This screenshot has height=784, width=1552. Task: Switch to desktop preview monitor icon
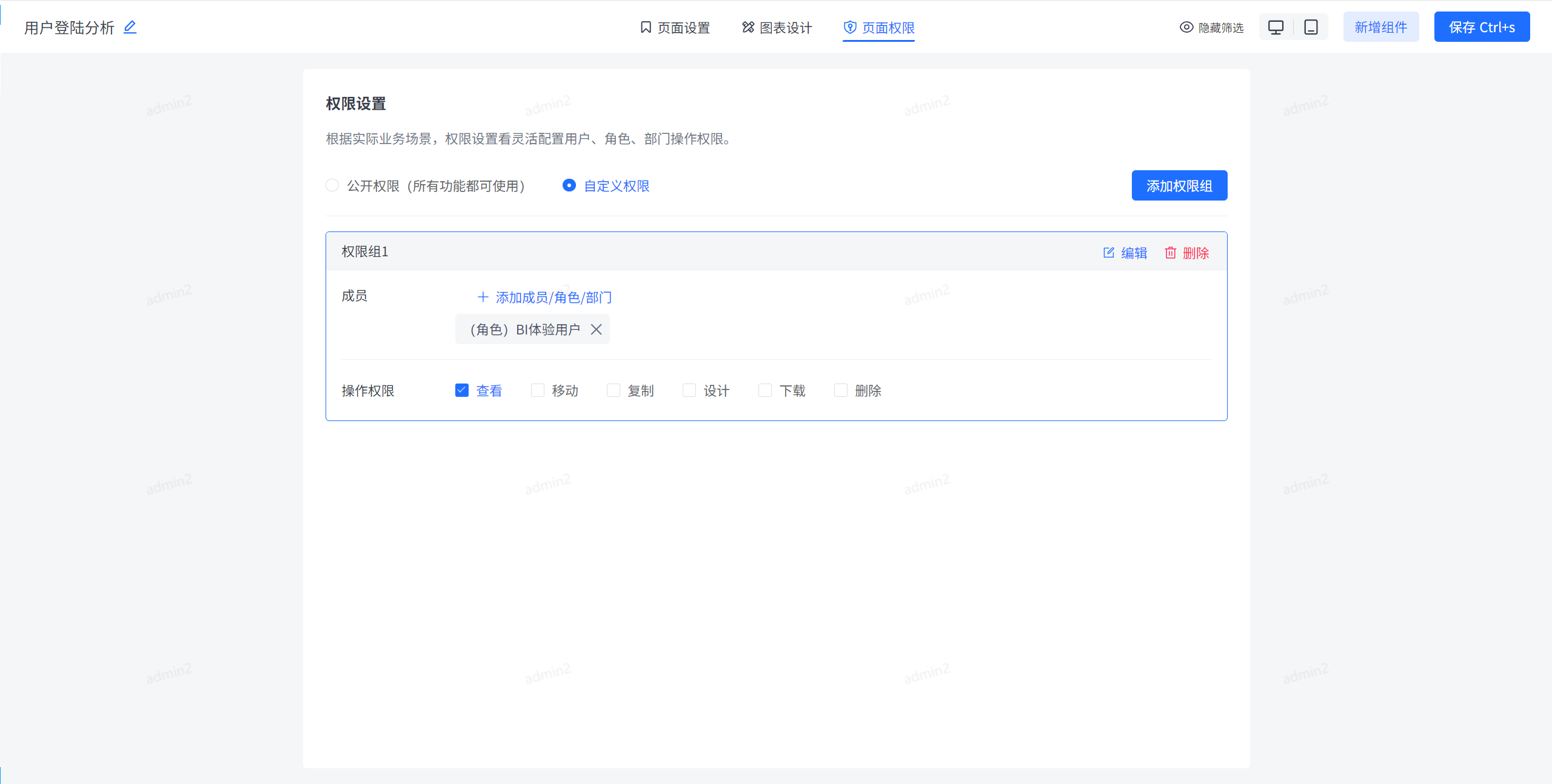point(1276,27)
